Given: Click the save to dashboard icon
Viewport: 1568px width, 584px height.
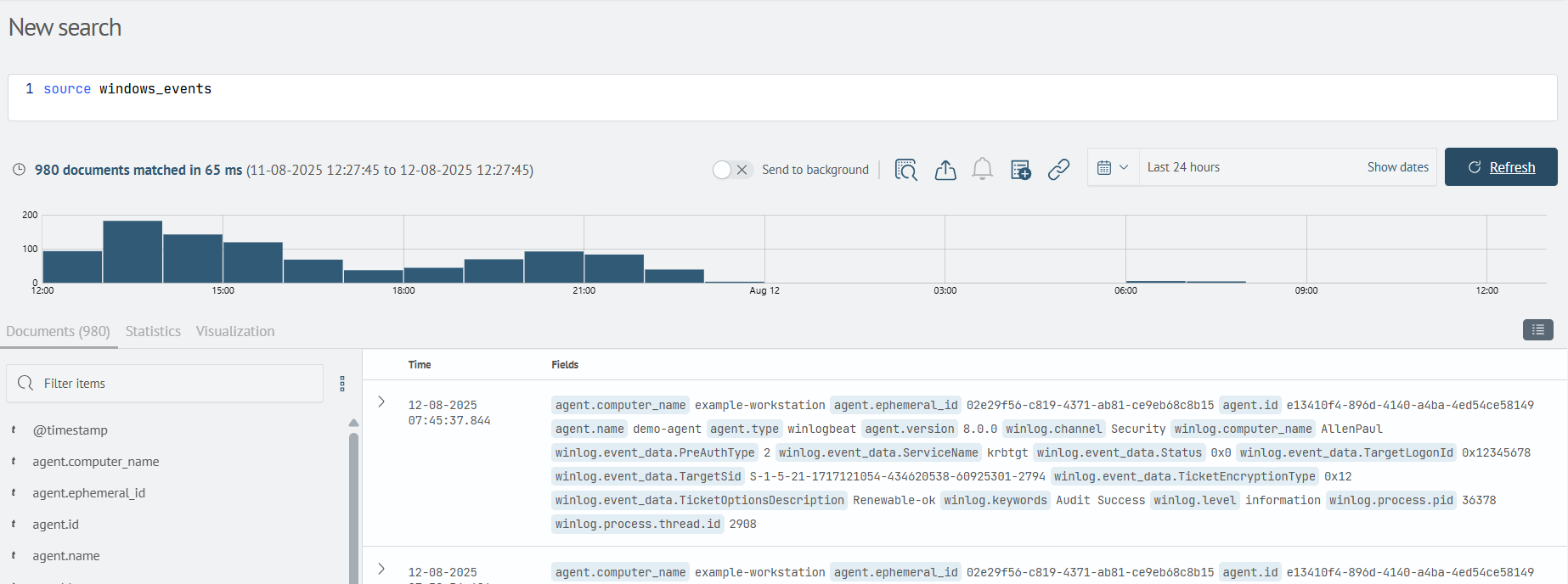Looking at the screenshot, I should point(1021,170).
